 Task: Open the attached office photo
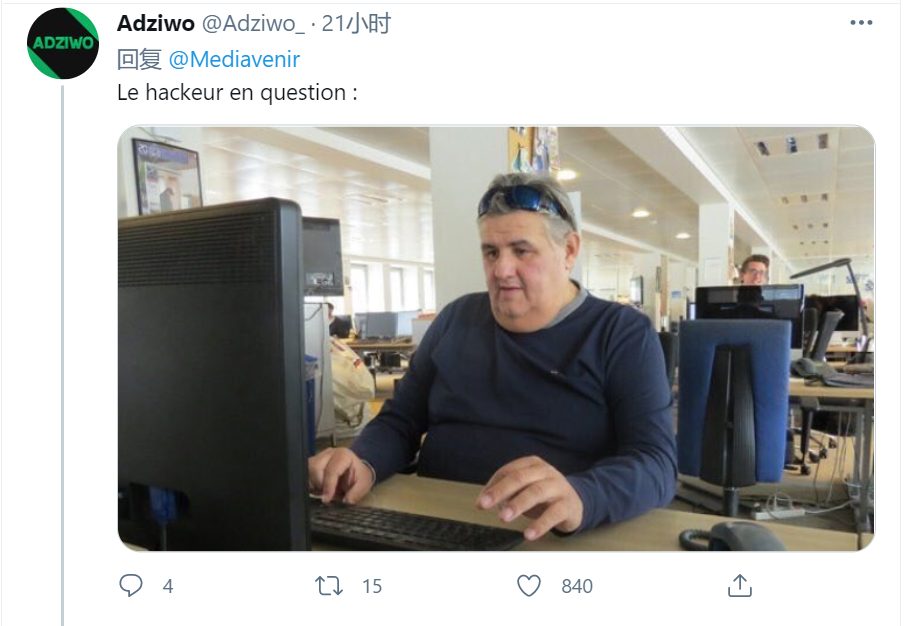point(496,338)
